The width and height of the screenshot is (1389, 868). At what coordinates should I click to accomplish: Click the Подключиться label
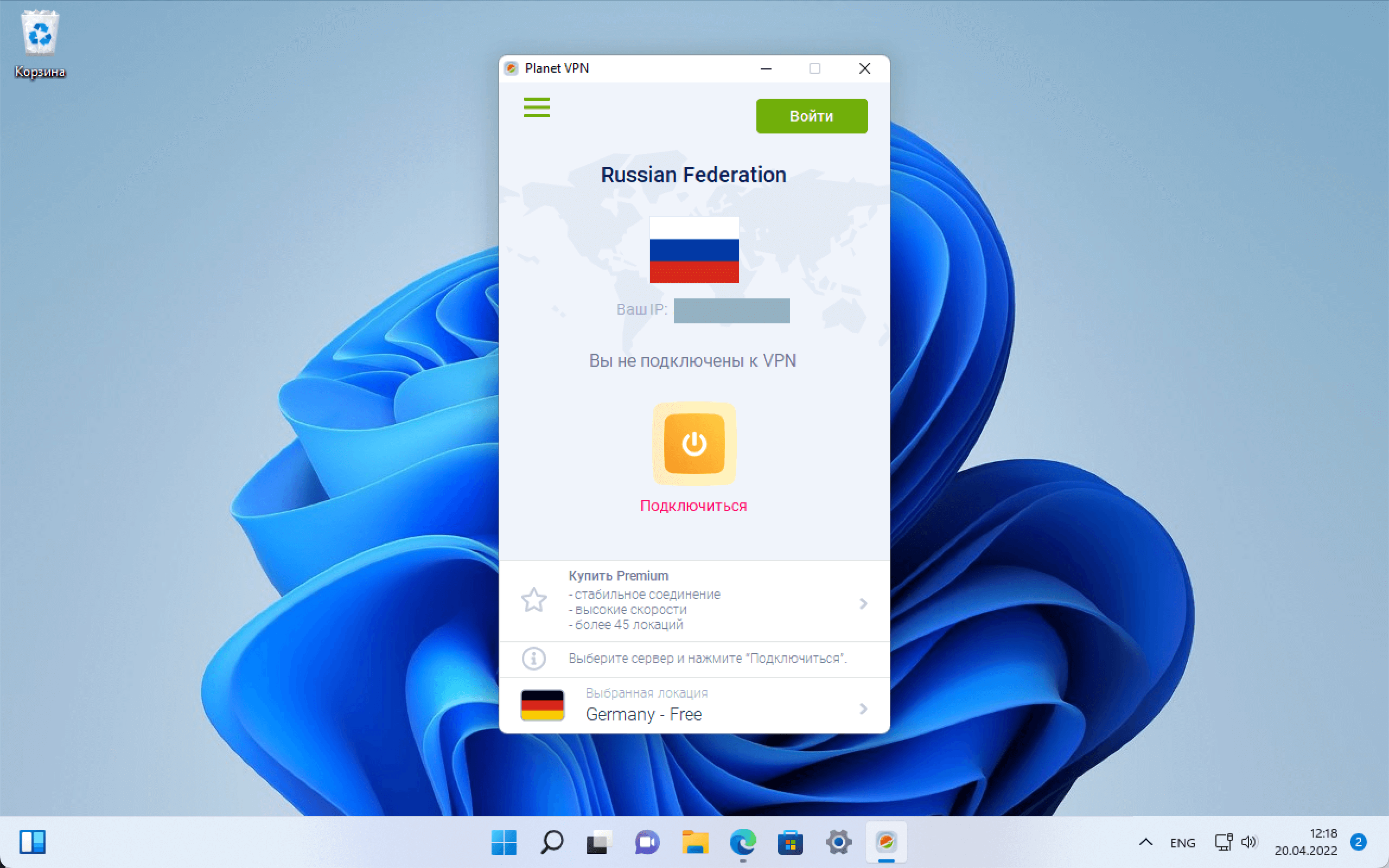coord(693,506)
